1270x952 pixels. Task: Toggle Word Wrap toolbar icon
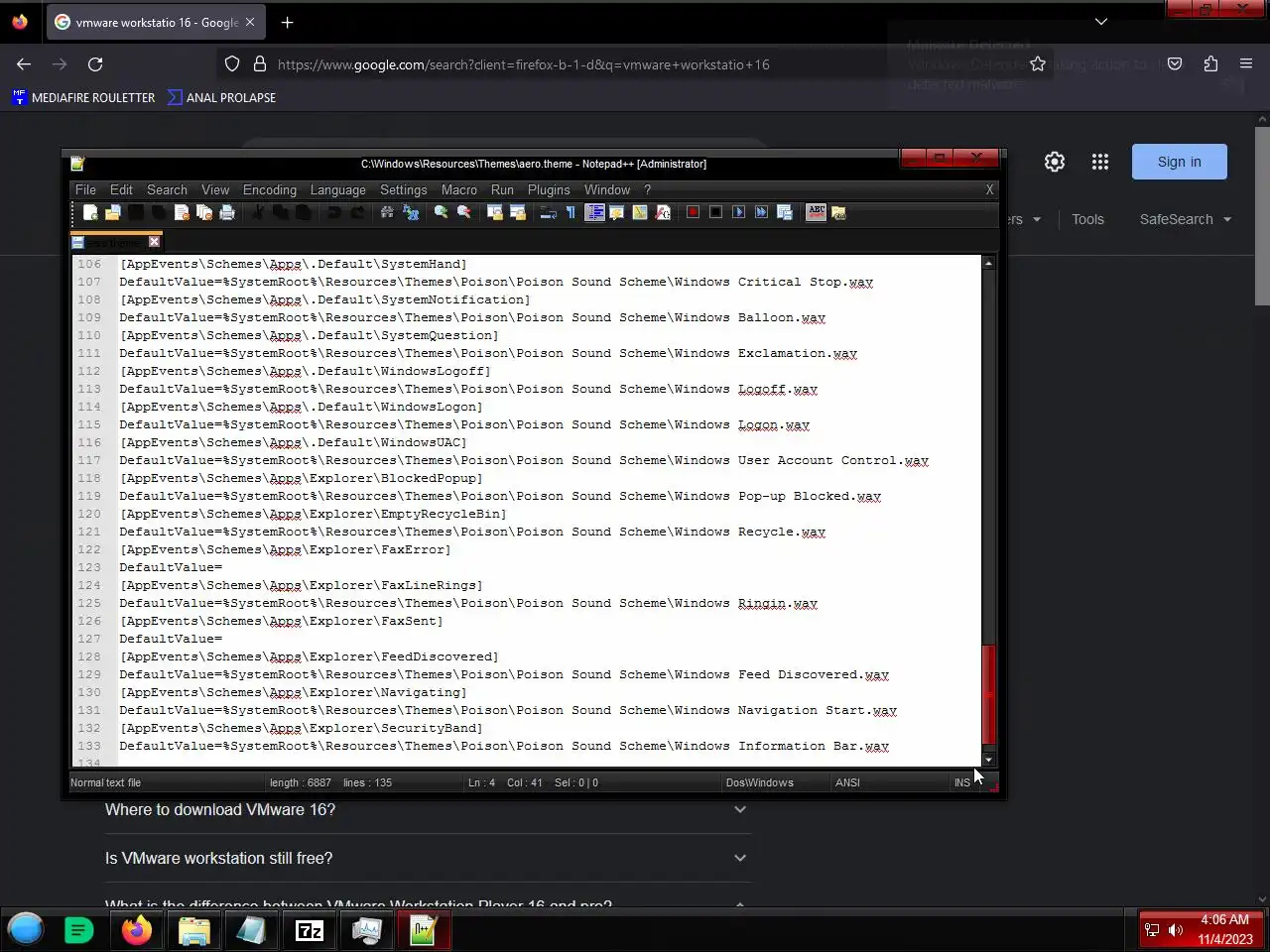pos(548,212)
